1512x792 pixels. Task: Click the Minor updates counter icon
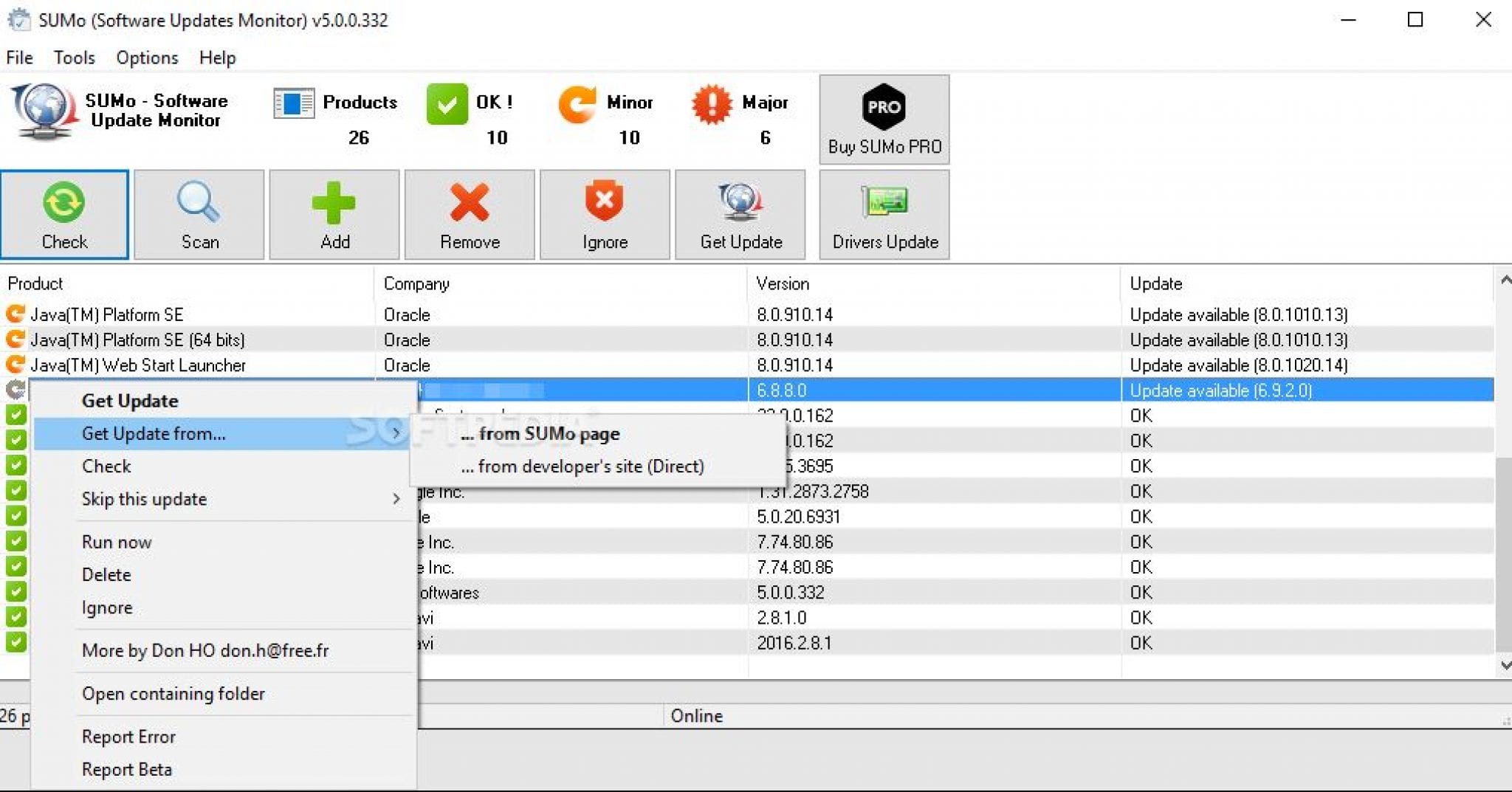[x=578, y=106]
